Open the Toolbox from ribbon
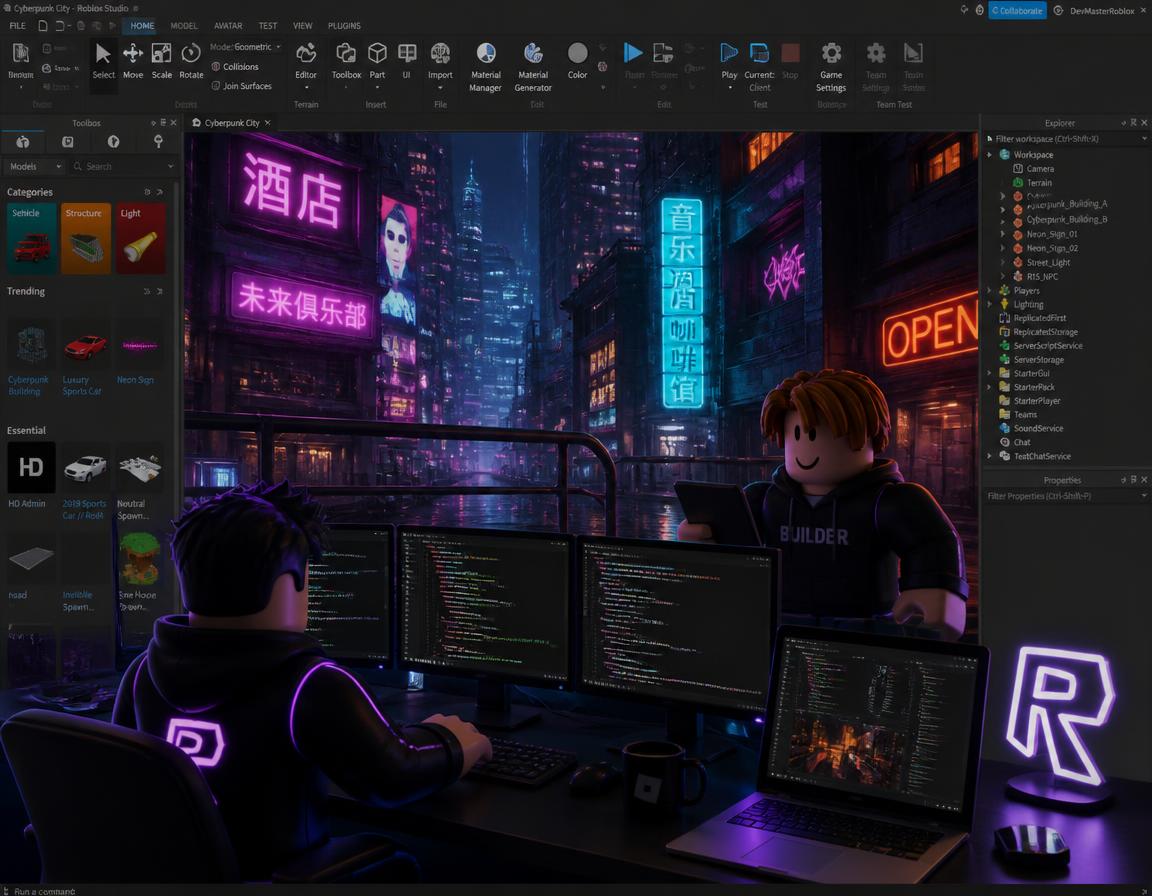The height and width of the screenshot is (896, 1152). tap(346, 61)
